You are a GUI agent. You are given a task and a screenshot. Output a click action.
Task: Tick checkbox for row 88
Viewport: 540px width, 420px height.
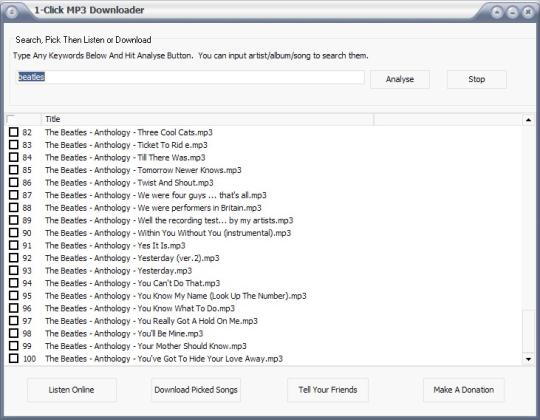tap(14, 208)
